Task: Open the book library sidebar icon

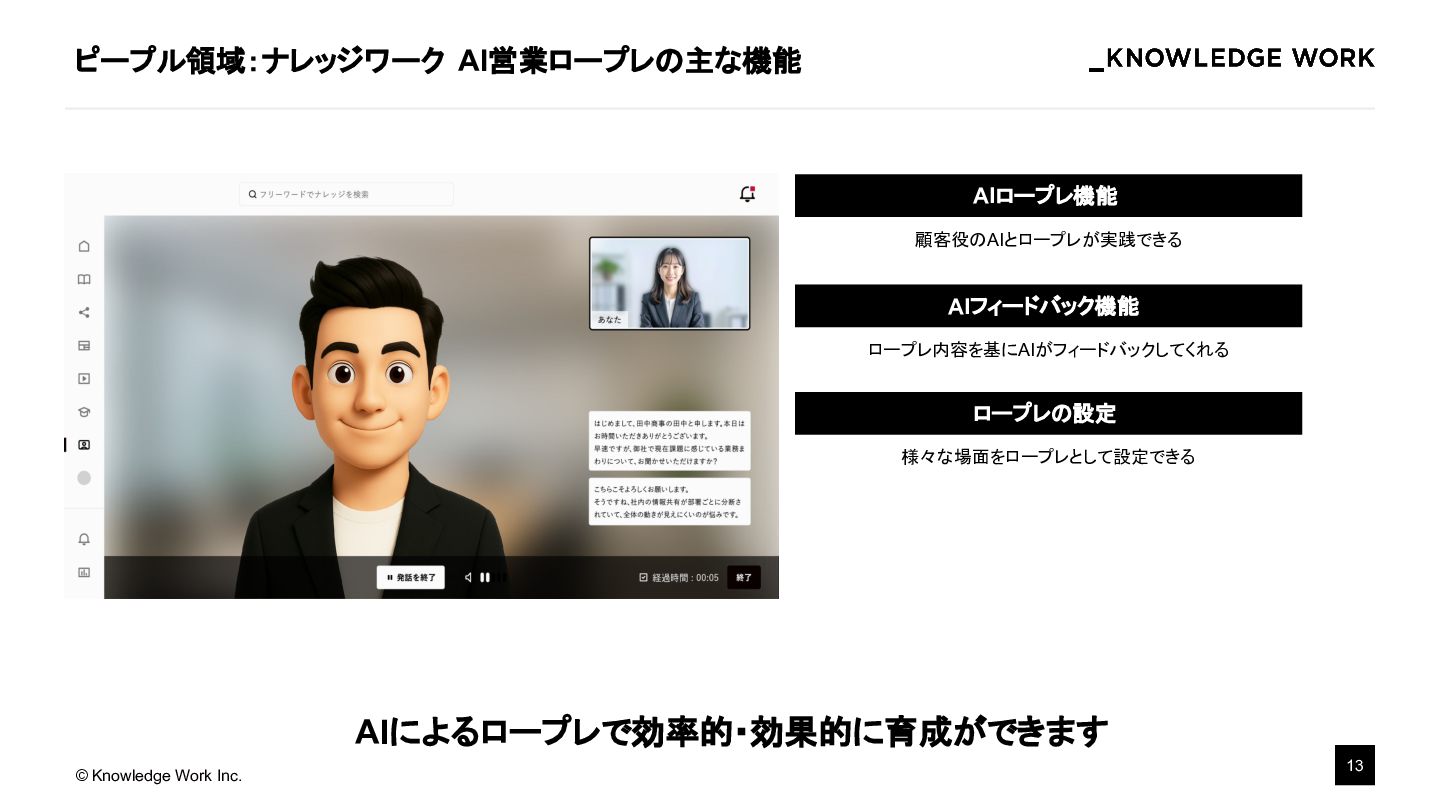Action: click(84, 279)
